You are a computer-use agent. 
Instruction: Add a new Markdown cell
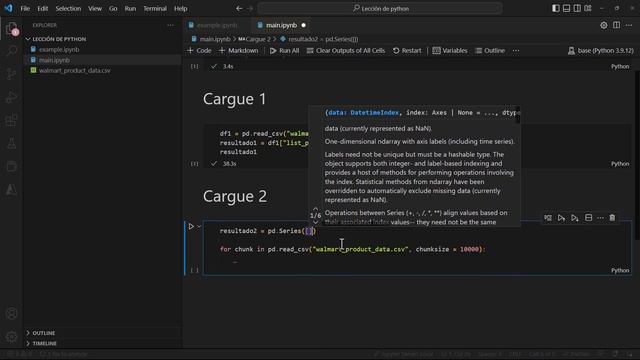pyautogui.click(x=239, y=51)
